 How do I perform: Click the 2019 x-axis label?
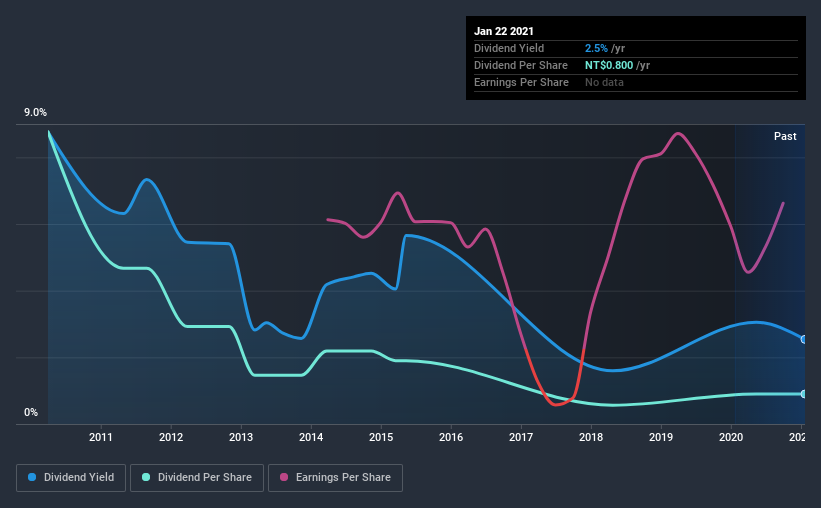pyautogui.click(x=661, y=437)
